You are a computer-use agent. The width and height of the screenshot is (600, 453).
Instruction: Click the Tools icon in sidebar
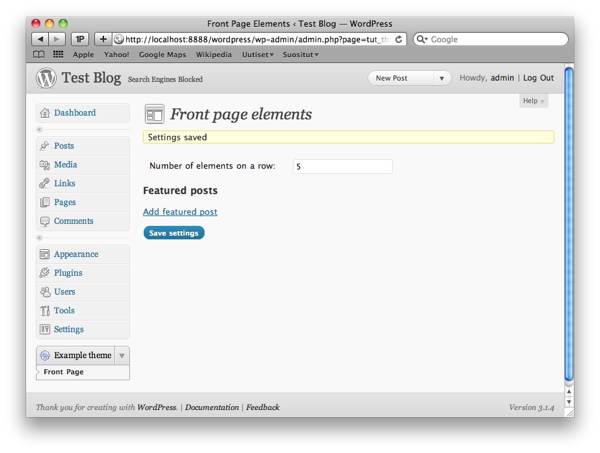45,311
